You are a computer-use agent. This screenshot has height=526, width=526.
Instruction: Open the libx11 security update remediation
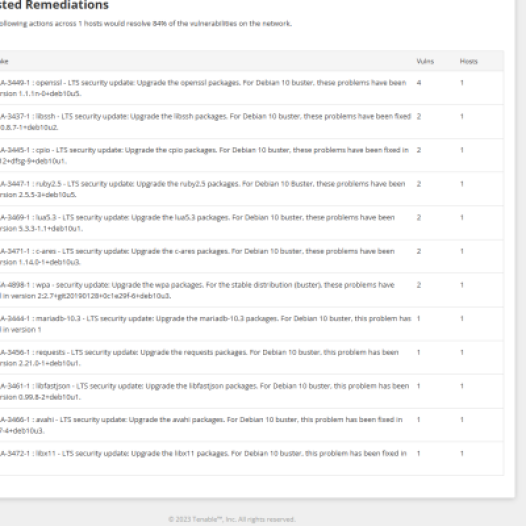tap(252, 459)
